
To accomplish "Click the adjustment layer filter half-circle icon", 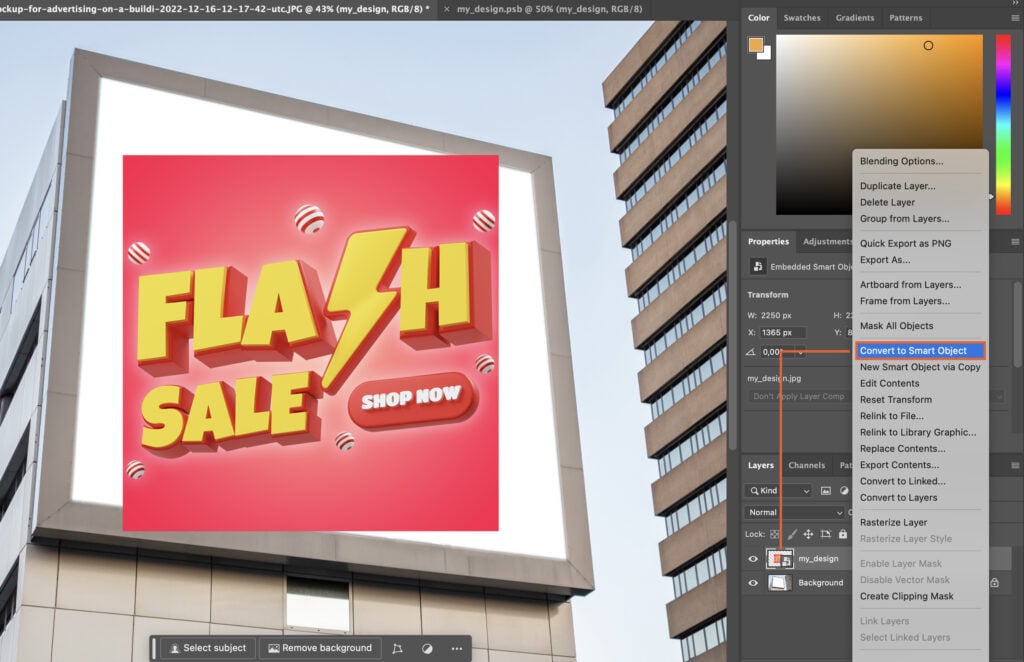I will coord(844,490).
